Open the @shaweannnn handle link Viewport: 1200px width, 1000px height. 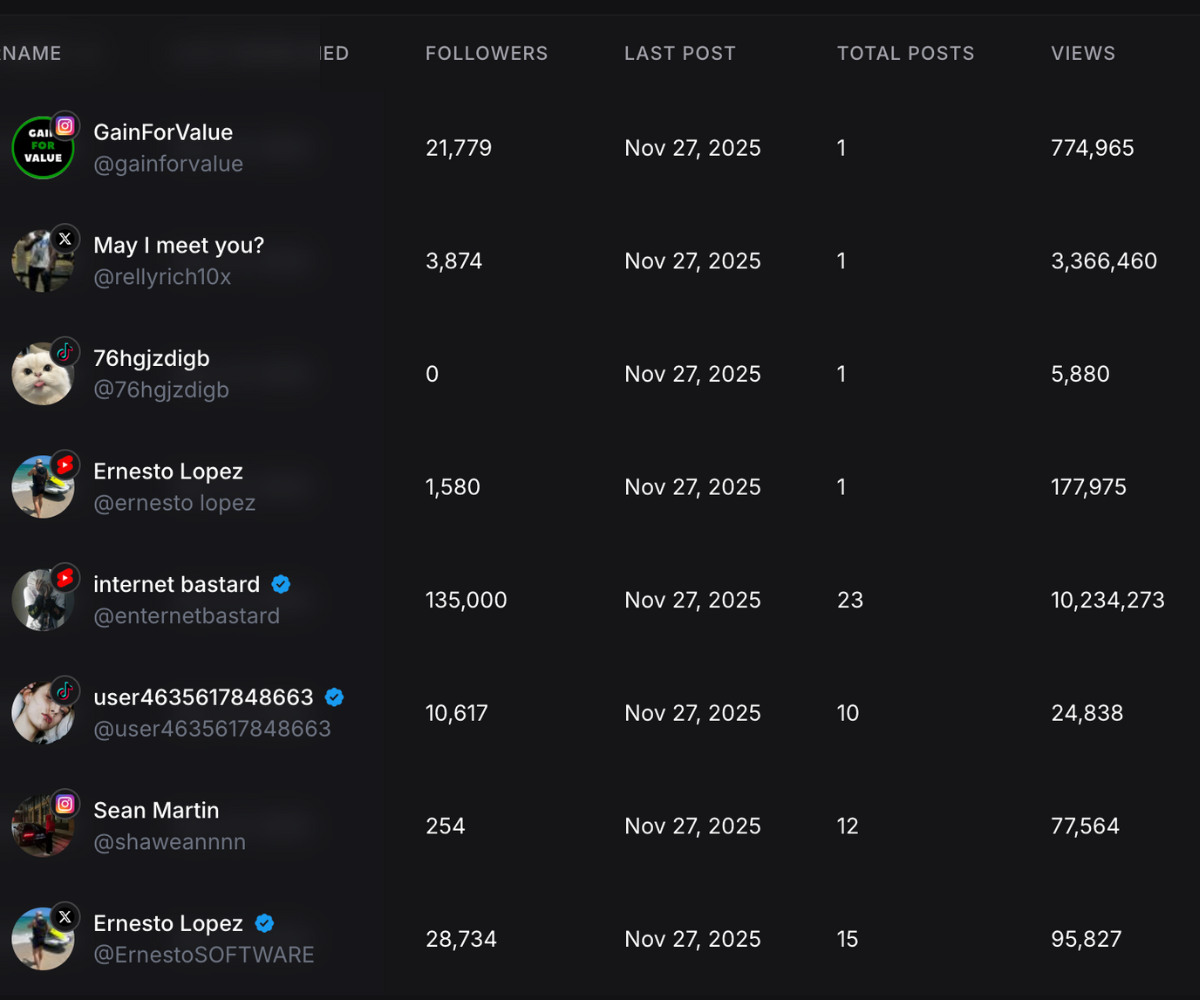[x=169, y=842]
